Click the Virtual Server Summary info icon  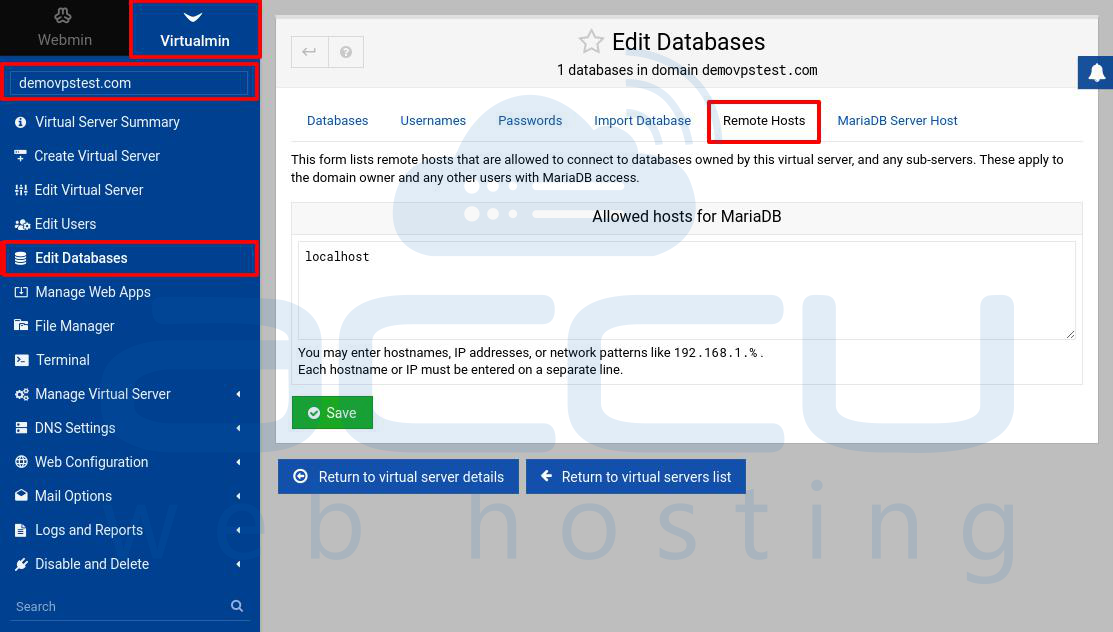coord(21,122)
